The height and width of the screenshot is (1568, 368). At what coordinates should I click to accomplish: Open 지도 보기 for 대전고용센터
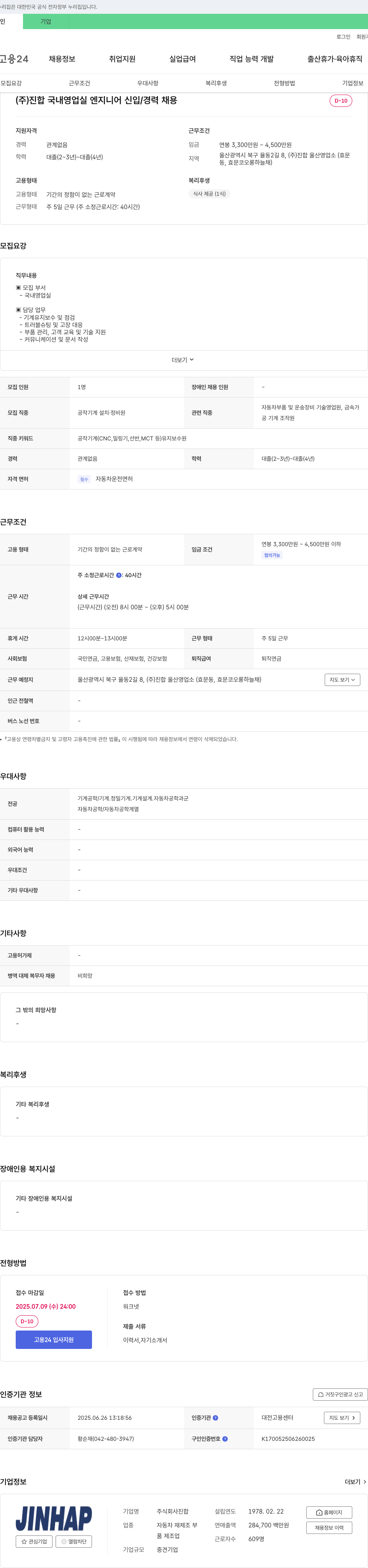click(x=342, y=1417)
